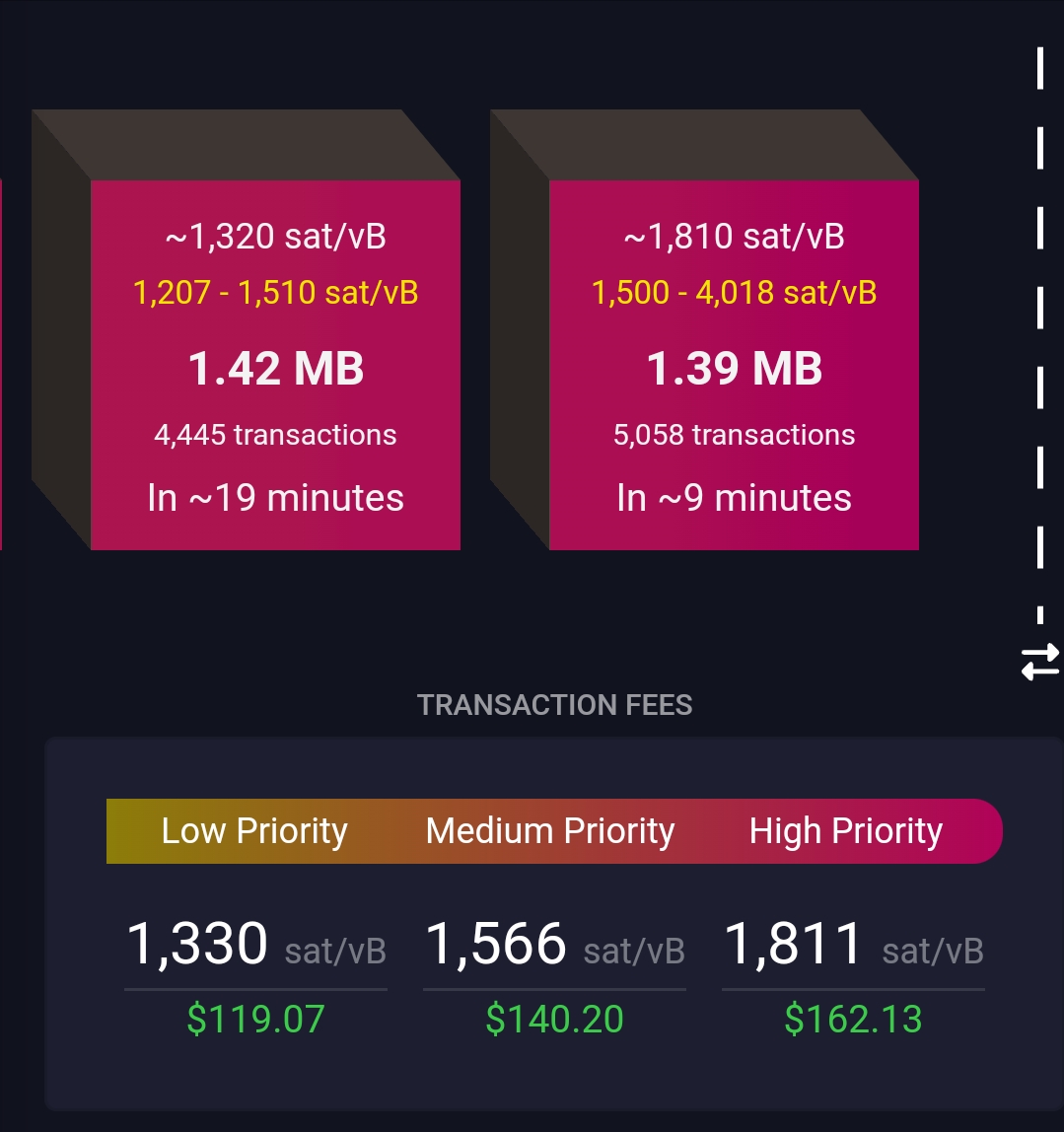The height and width of the screenshot is (1132, 1064).
Task: Select the High Priority fee label
Action: coord(846,831)
